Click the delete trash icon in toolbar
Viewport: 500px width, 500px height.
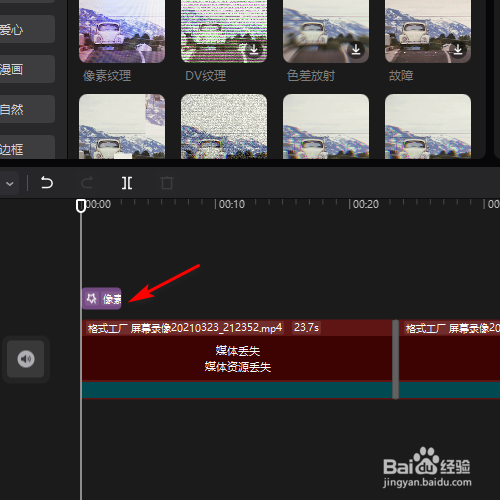pyautogui.click(x=167, y=183)
